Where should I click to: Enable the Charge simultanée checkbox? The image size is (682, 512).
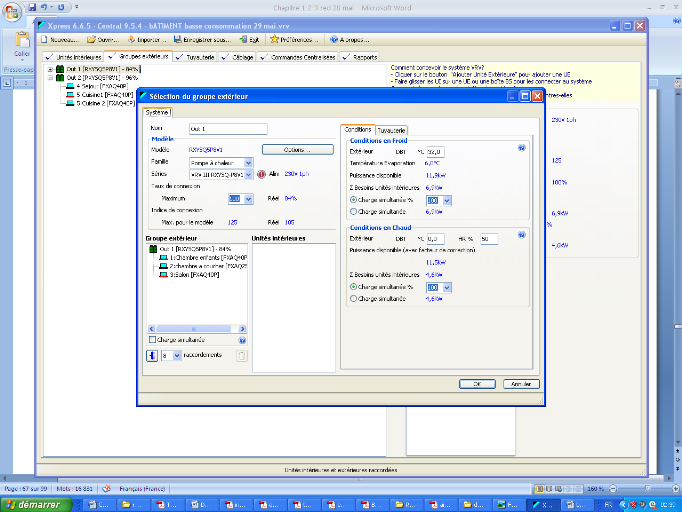click(151, 341)
